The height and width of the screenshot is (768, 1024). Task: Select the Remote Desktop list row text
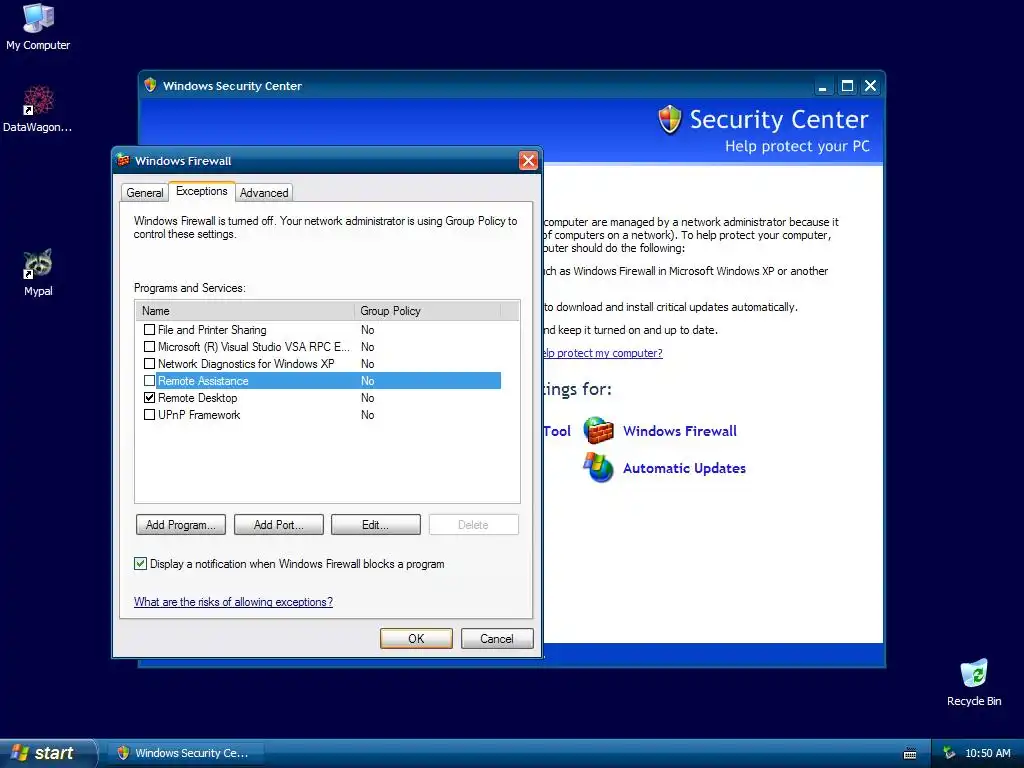click(197, 398)
